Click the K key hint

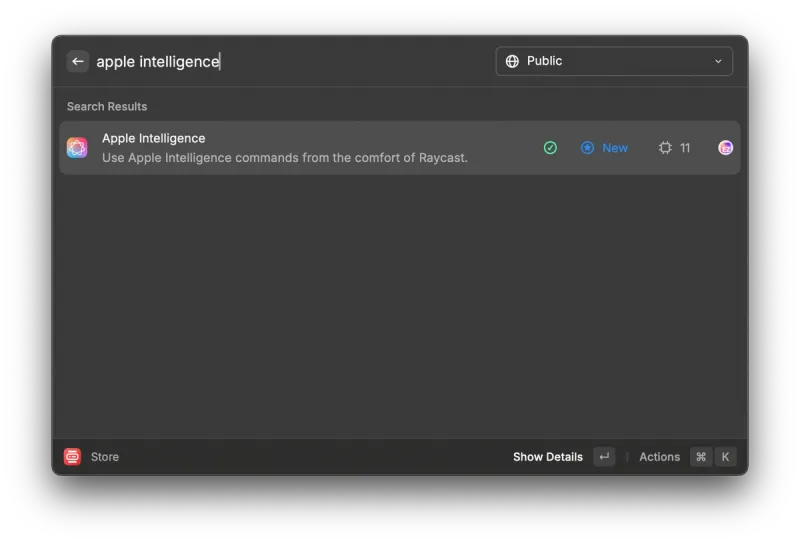[725, 457]
